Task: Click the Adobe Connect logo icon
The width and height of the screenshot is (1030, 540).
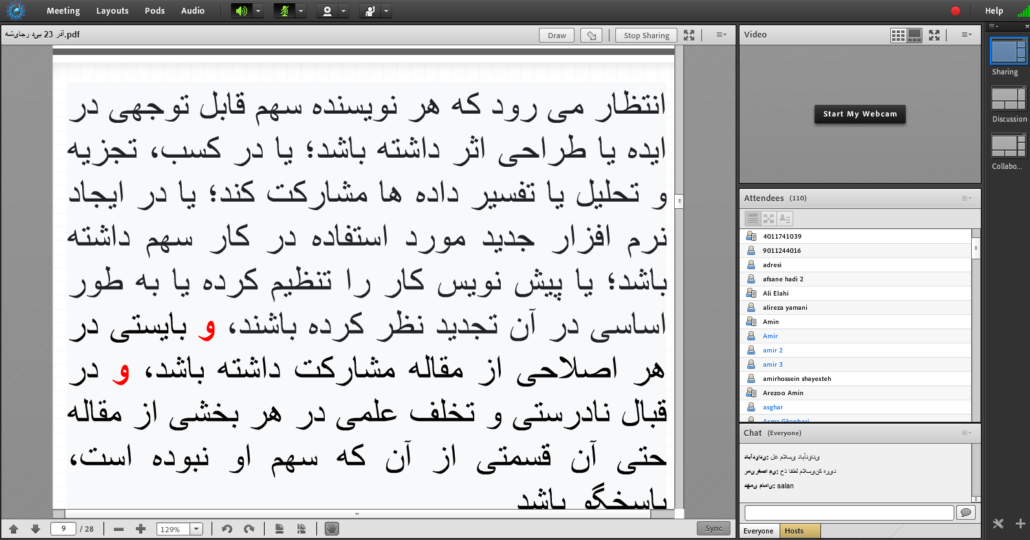Action: tap(15, 11)
